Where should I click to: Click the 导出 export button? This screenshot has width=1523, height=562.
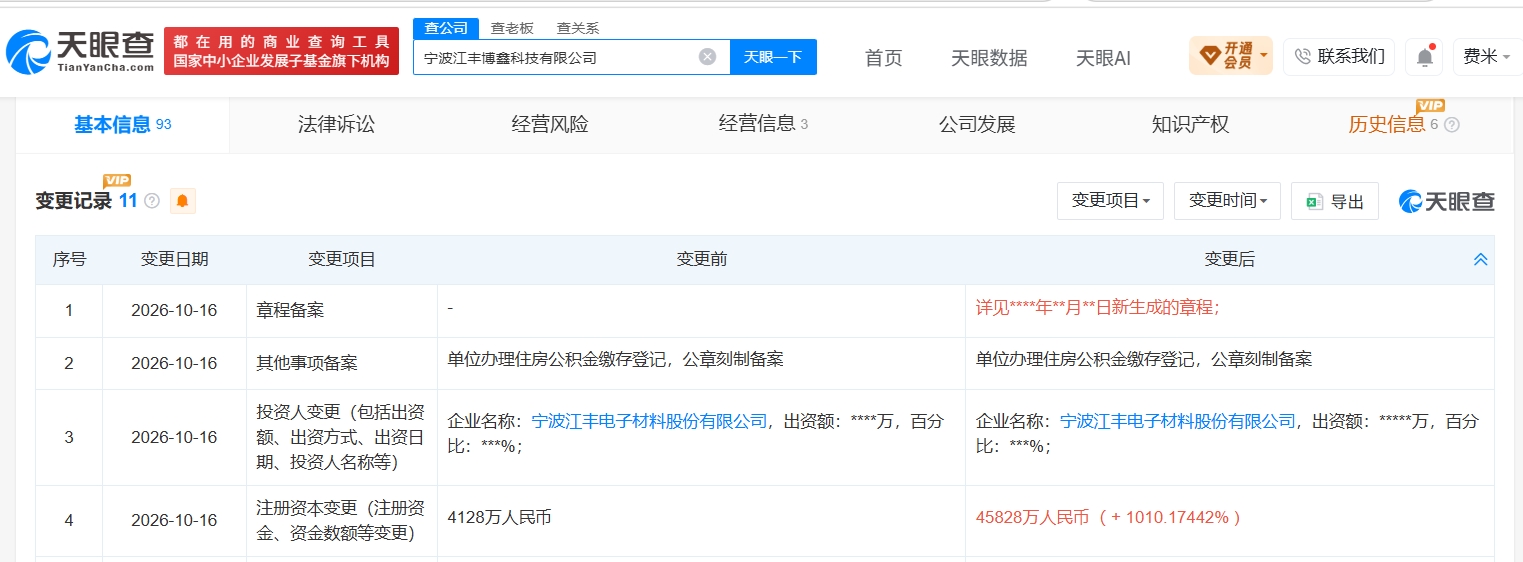(1335, 201)
